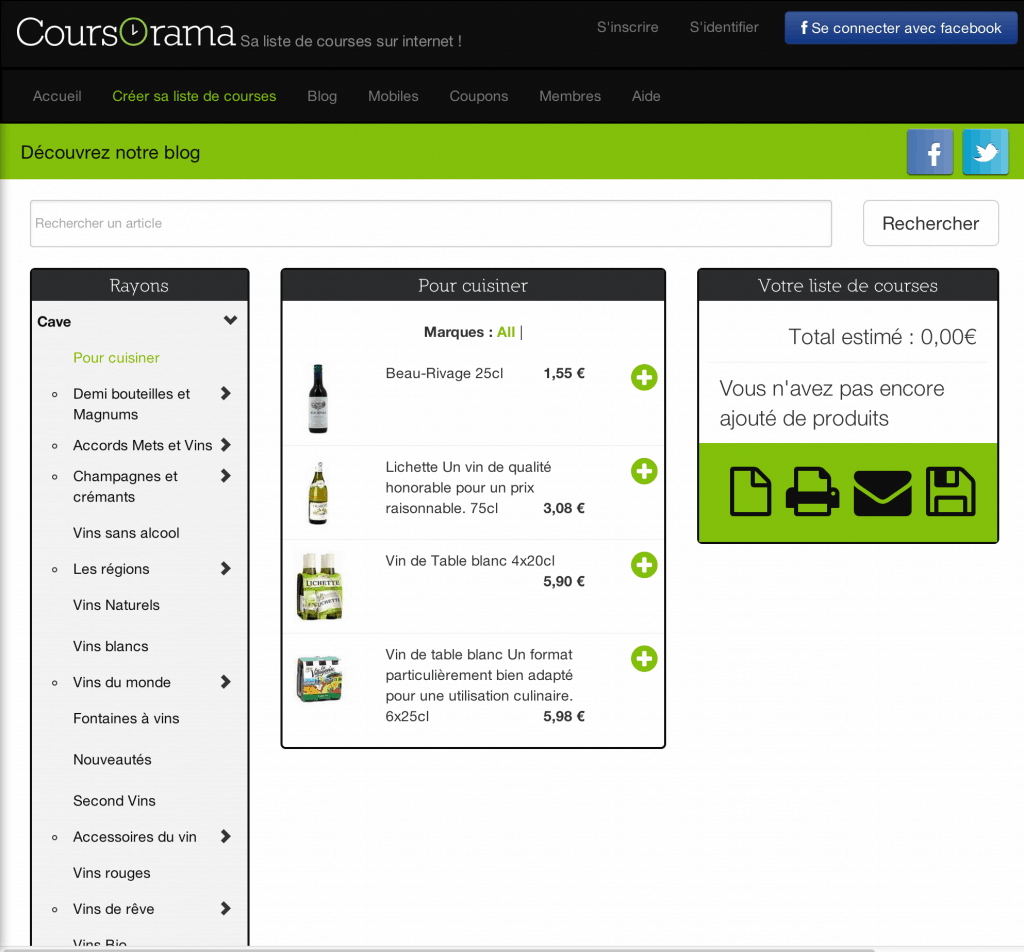Select Fontaines à vins category

[x=126, y=718]
